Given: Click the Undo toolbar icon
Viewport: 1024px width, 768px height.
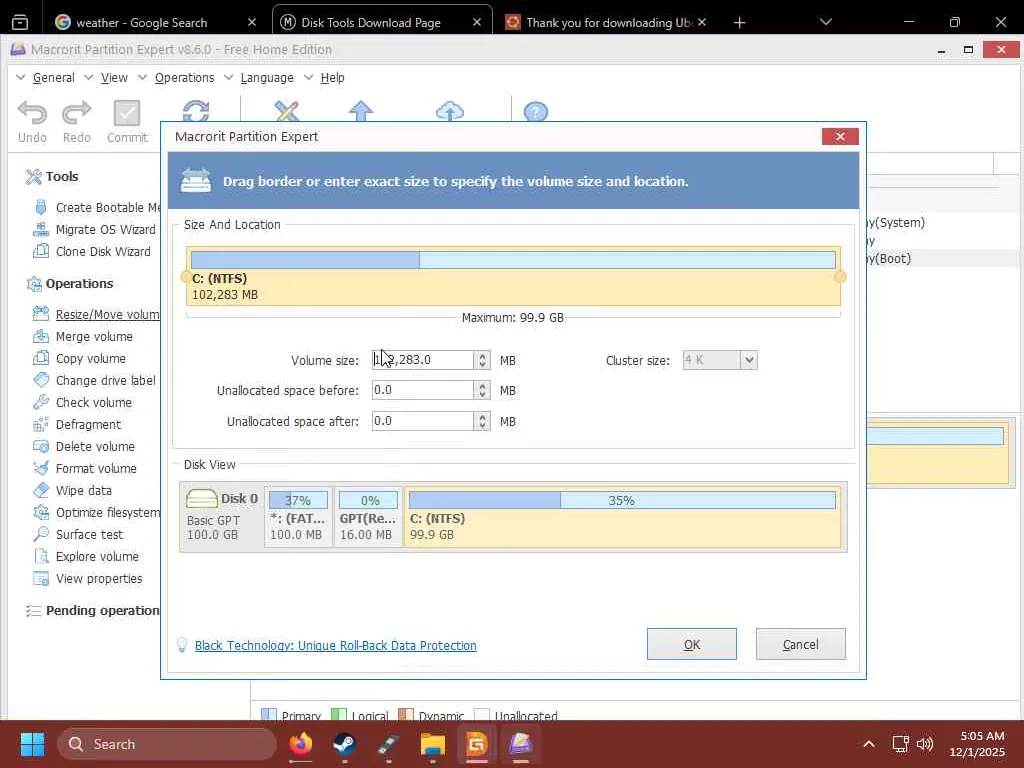Looking at the screenshot, I should [32, 114].
